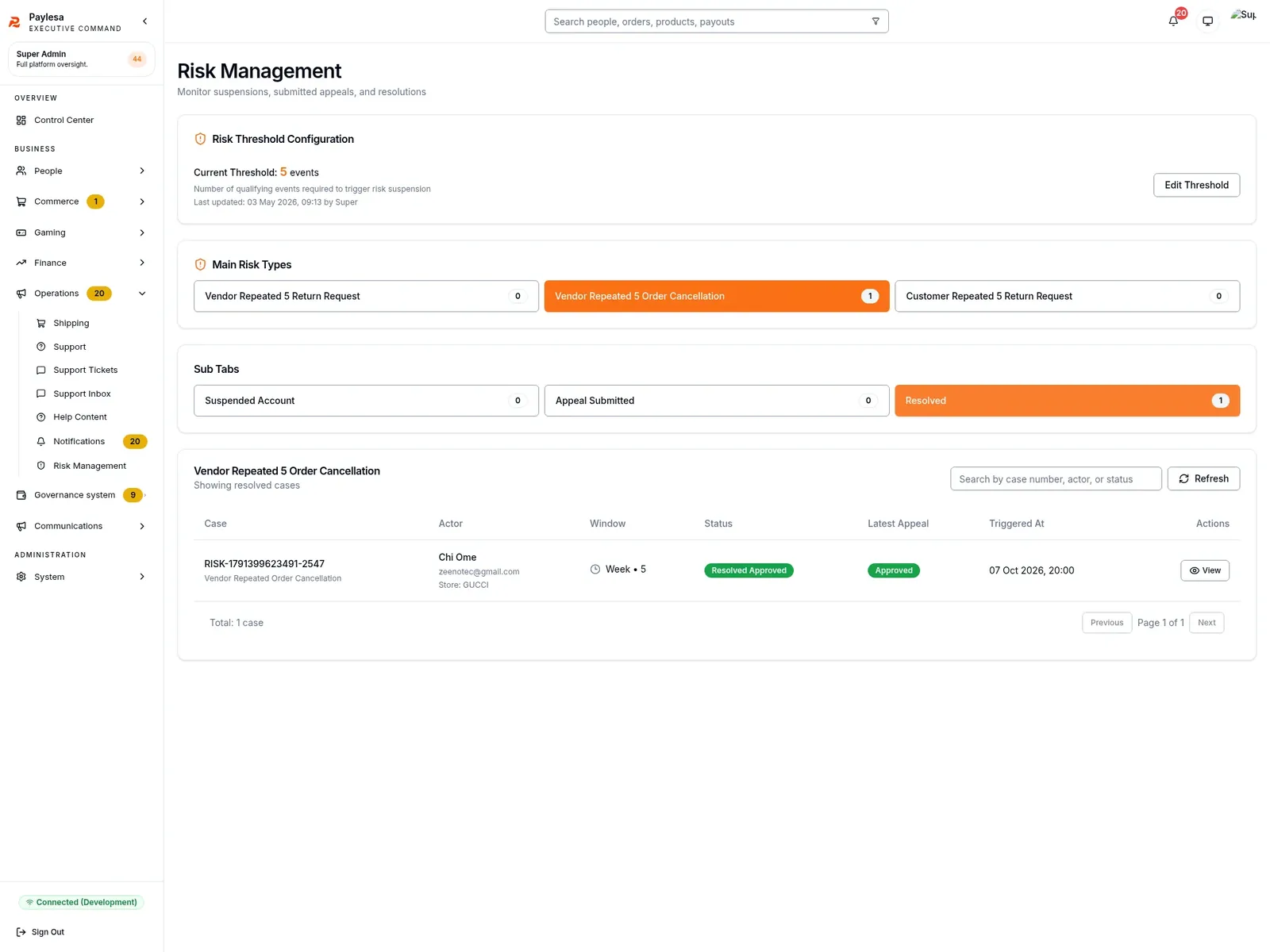This screenshot has height=952, width=1270.
Task: Click the Paylesa logo icon
Action: click(x=14, y=22)
